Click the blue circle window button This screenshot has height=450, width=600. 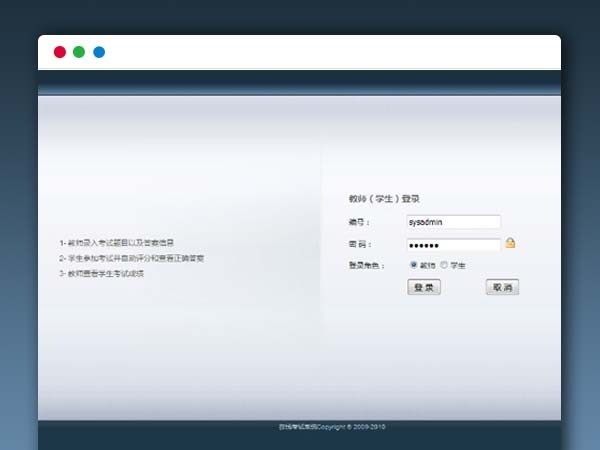point(99,52)
